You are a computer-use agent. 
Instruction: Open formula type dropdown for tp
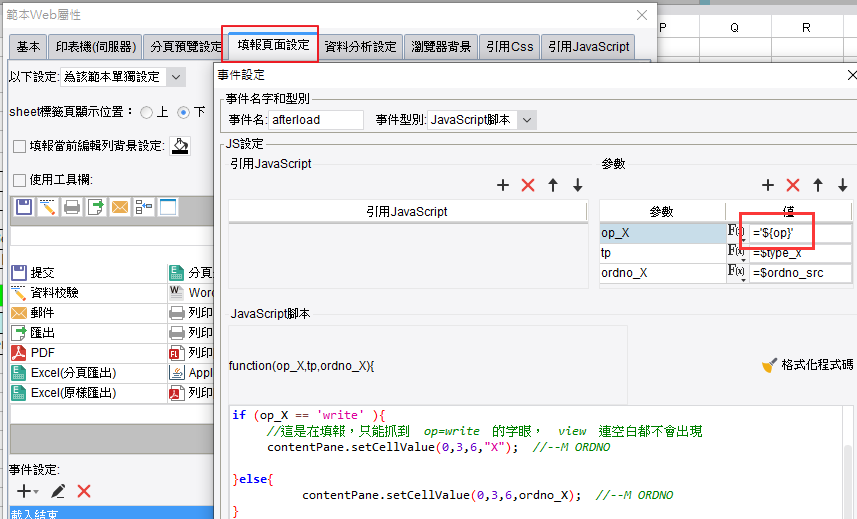tap(737, 253)
